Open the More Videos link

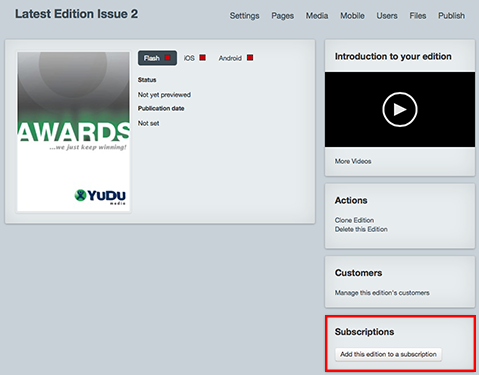pos(353,161)
